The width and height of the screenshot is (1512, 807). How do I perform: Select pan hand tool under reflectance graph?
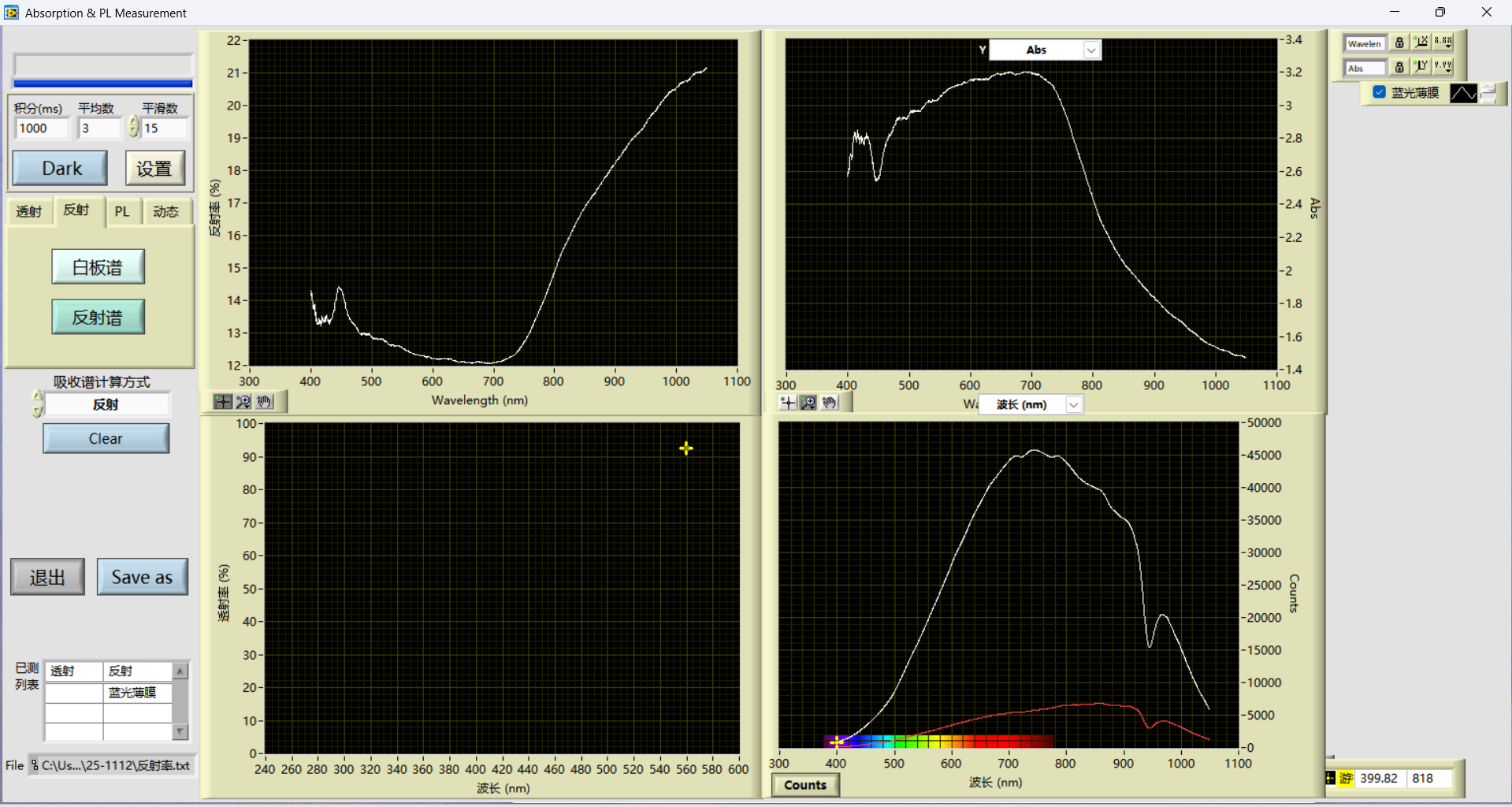pos(265,402)
